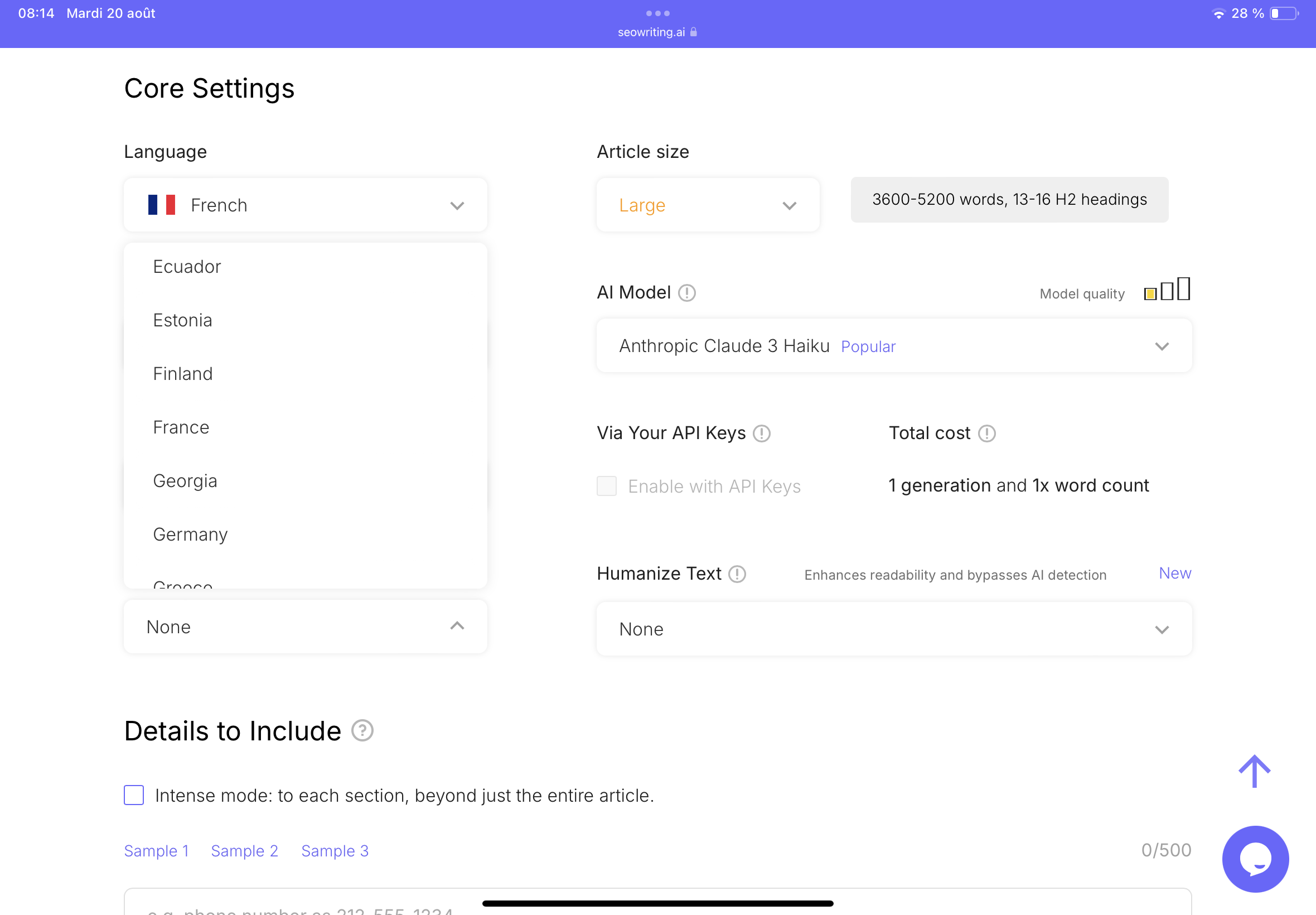The height and width of the screenshot is (915, 1316).
Task: Click 'Enhances readability and bypasses AI detection' text
Action: [x=955, y=575]
